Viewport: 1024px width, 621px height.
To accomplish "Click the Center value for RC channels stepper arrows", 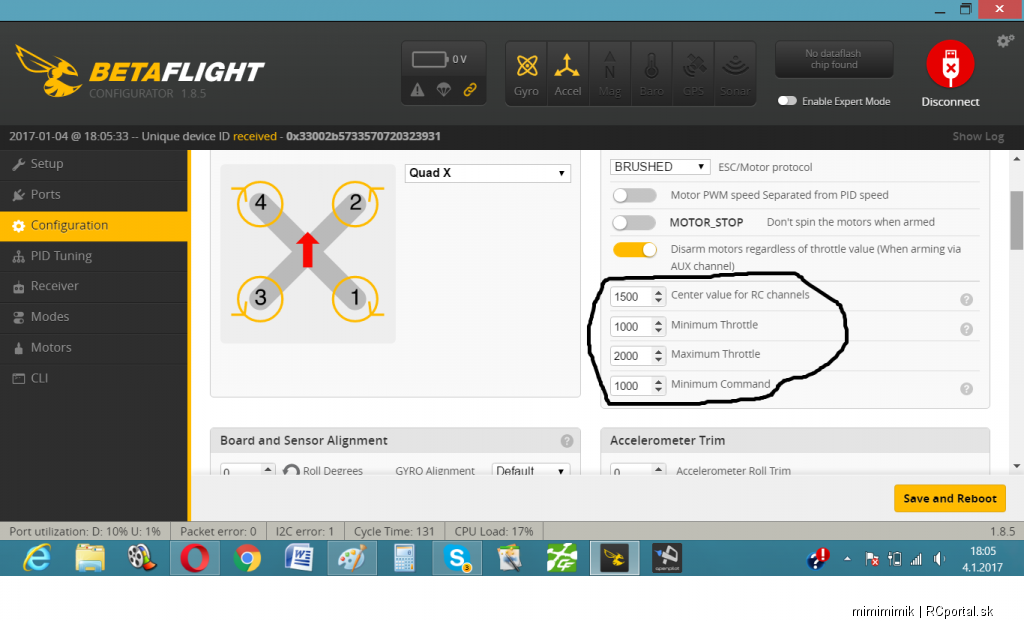I will (x=658, y=296).
